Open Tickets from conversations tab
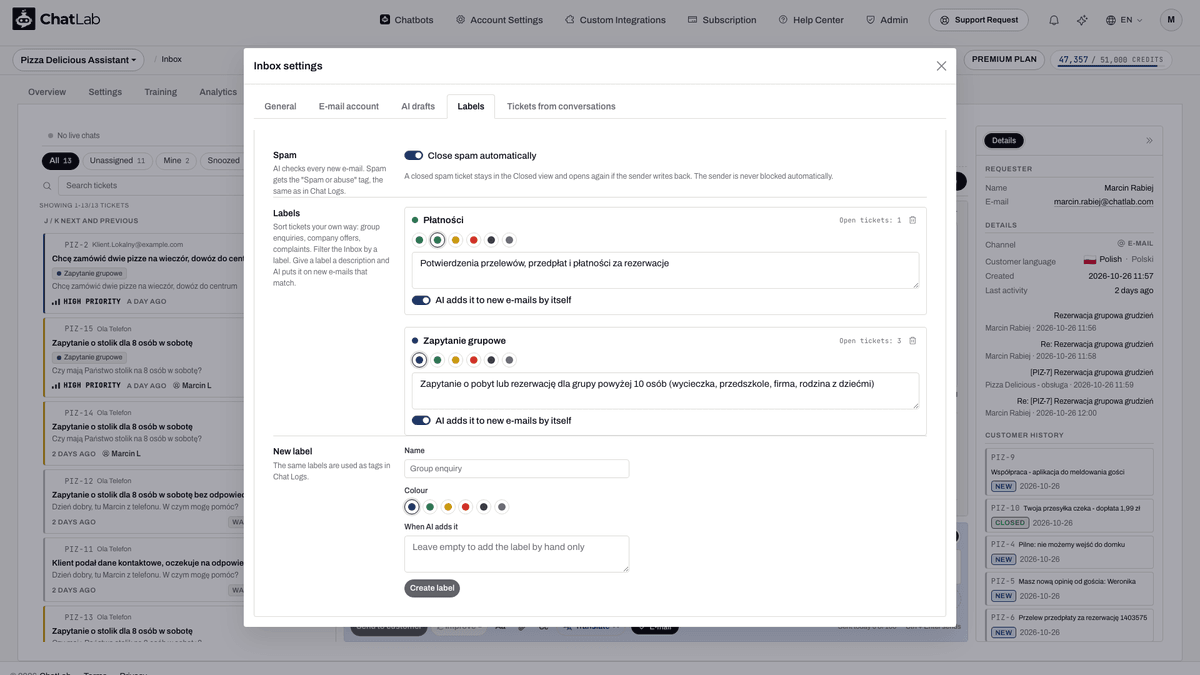The width and height of the screenshot is (1200, 675). pyautogui.click(x=561, y=106)
